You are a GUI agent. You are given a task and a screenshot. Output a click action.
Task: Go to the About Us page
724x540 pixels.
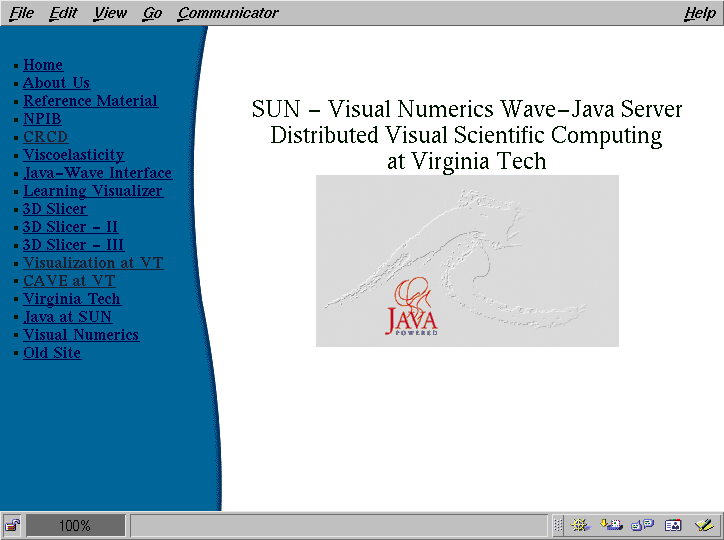(56, 83)
